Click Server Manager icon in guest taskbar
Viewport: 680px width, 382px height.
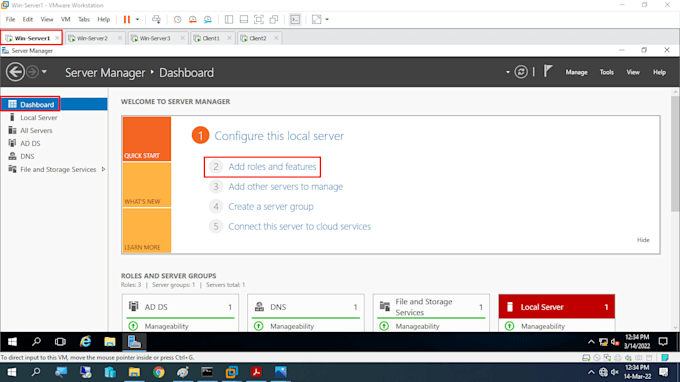pos(134,342)
